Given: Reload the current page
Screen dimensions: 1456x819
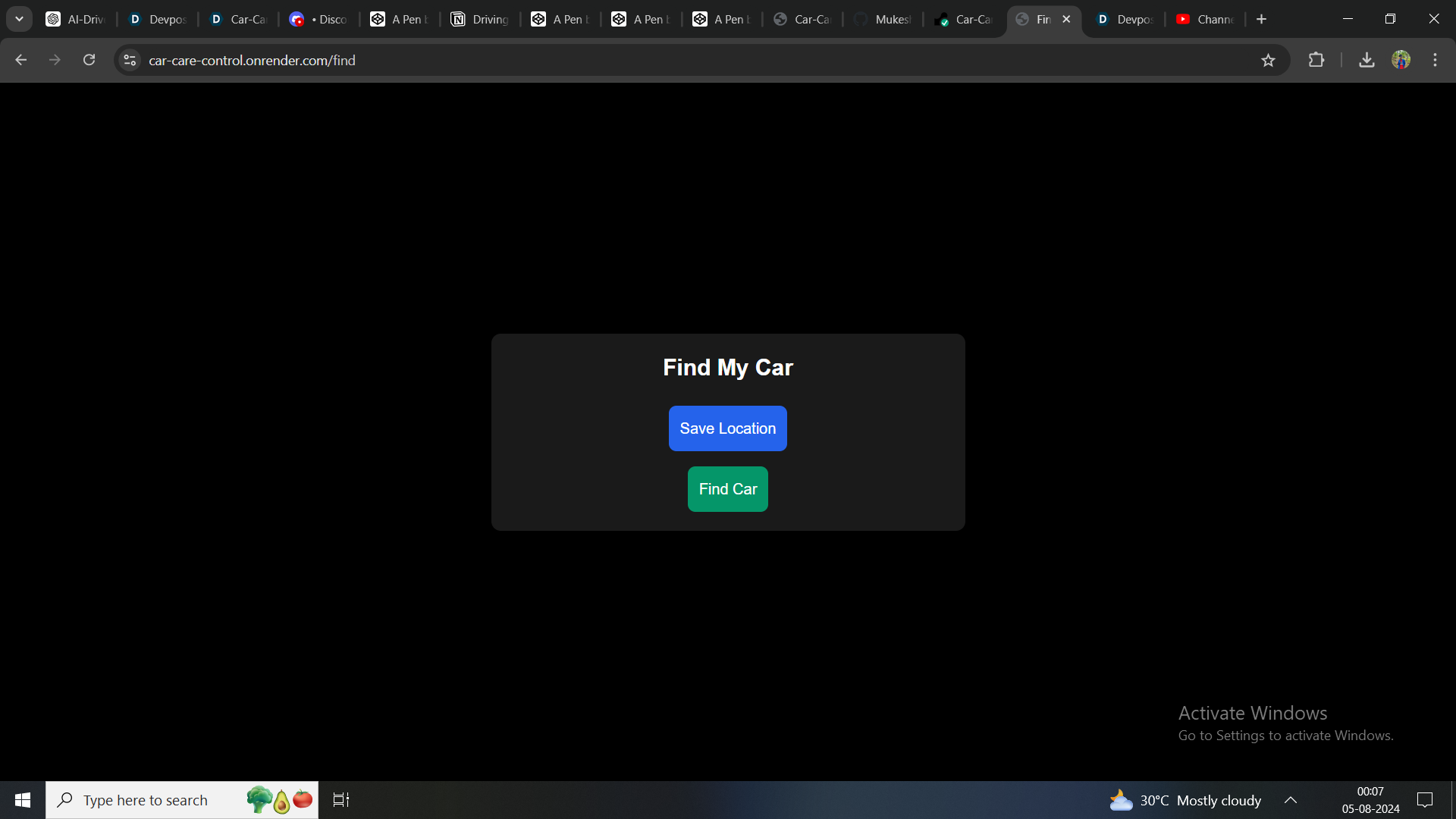Looking at the screenshot, I should coord(89,60).
